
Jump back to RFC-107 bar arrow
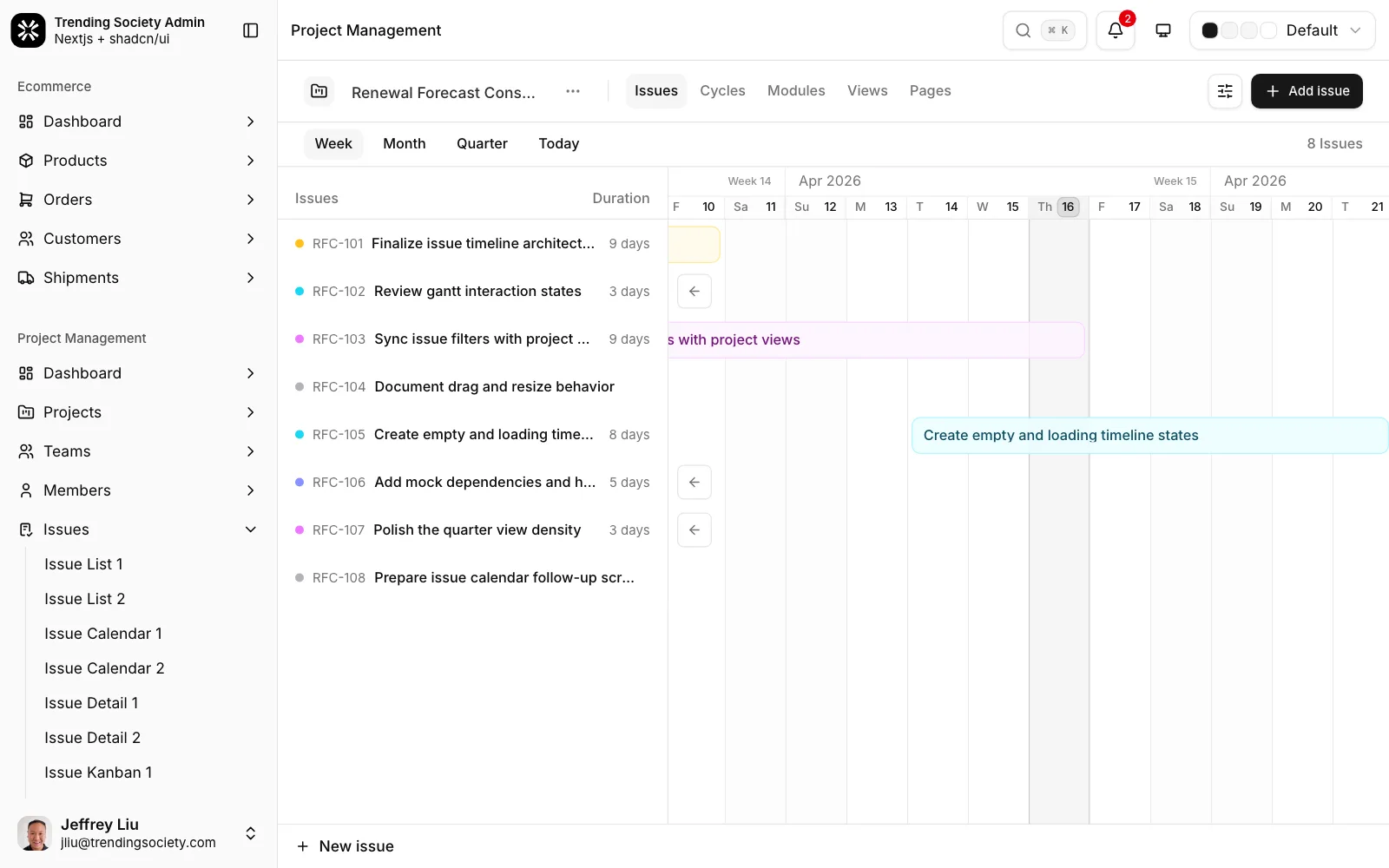click(694, 530)
